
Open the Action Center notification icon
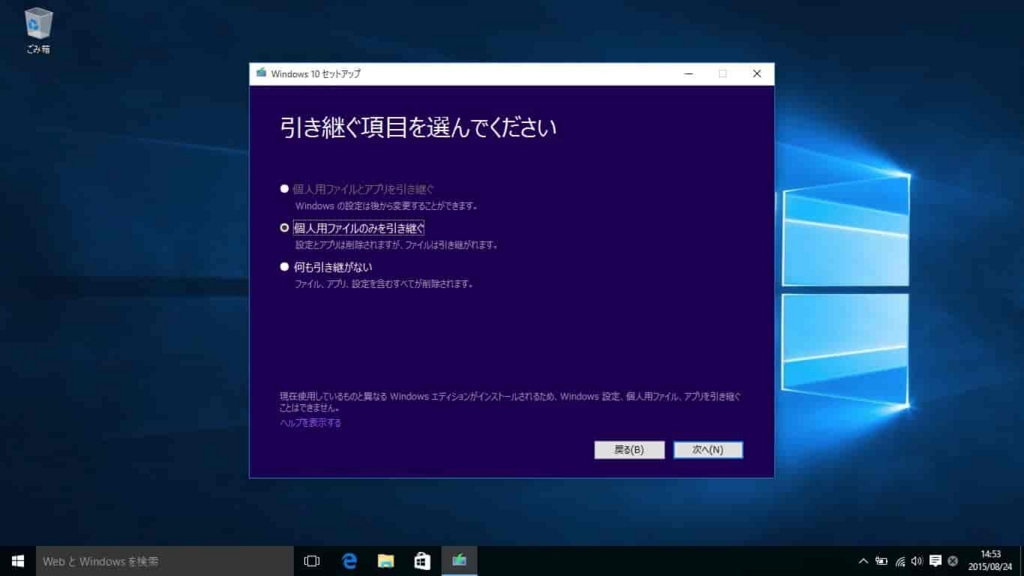(x=935, y=561)
